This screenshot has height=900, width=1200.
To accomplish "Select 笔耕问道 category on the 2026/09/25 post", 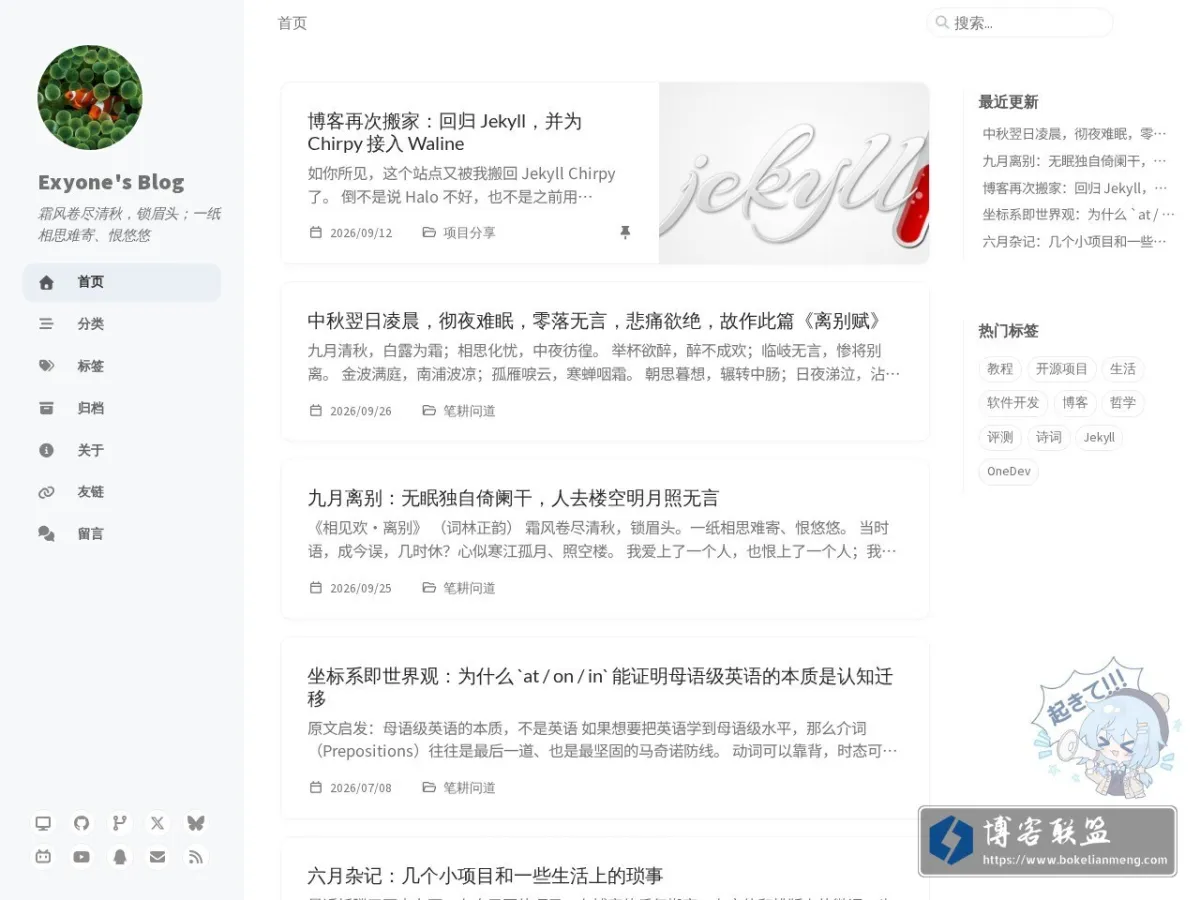I will (469, 588).
